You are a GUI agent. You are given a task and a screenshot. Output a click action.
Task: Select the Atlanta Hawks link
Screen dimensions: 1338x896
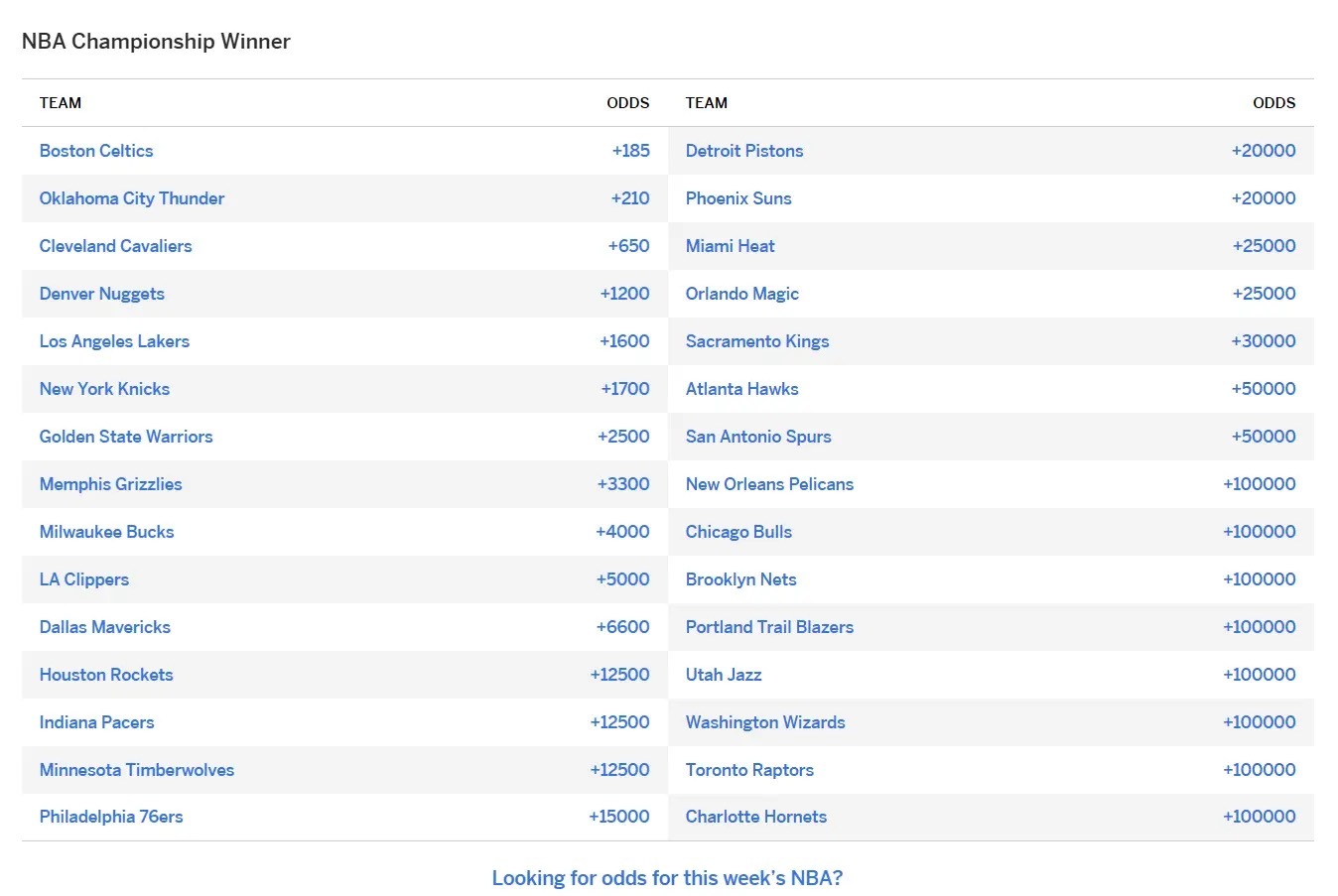point(742,389)
